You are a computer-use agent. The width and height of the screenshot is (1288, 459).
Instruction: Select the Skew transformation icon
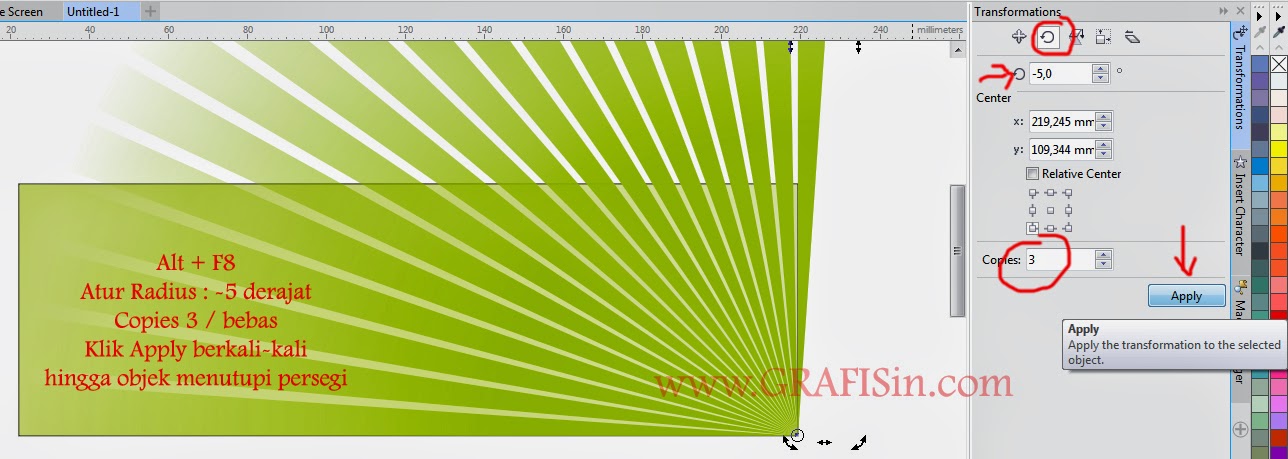pos(1132,37)
